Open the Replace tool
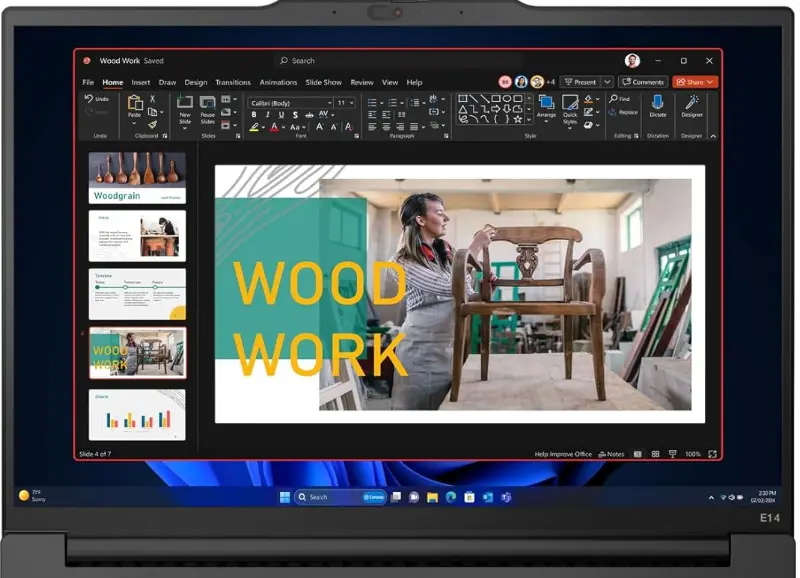Image resolution: width=800 pixels, height=578 pixels. (x=626, y=113)
